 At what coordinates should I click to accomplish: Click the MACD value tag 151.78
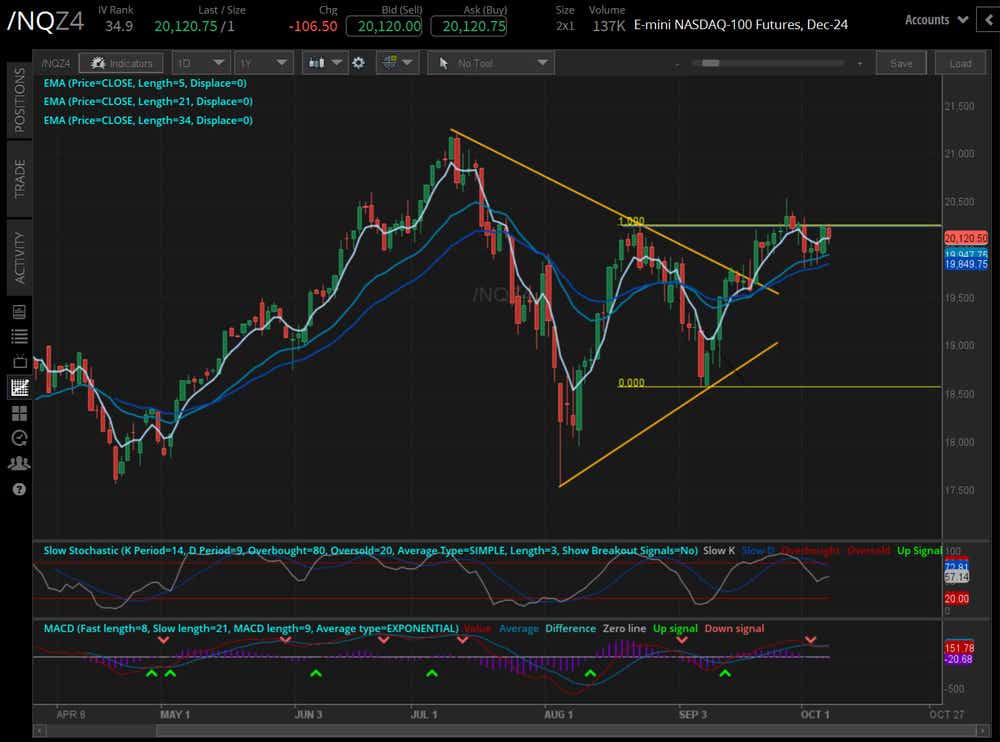[959, 648]
